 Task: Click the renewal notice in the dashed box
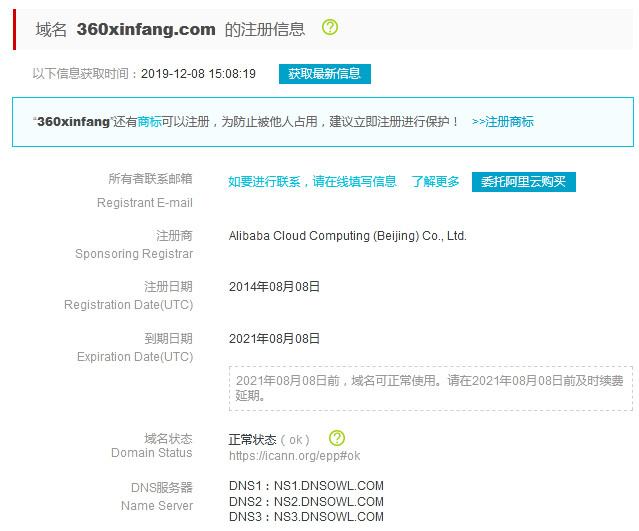tap(431, 388)
